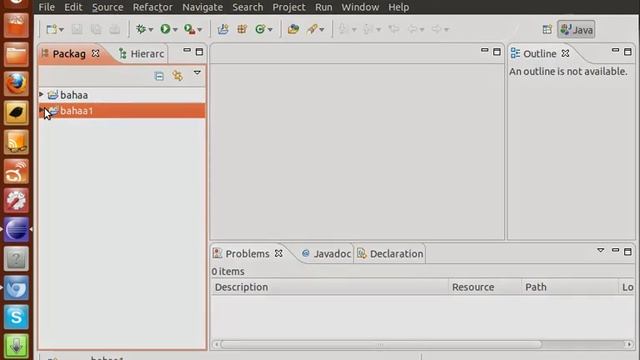Screen dimensions: 640x360
Task: Click the New Java Class icon
Action: [x=260, y=29]
